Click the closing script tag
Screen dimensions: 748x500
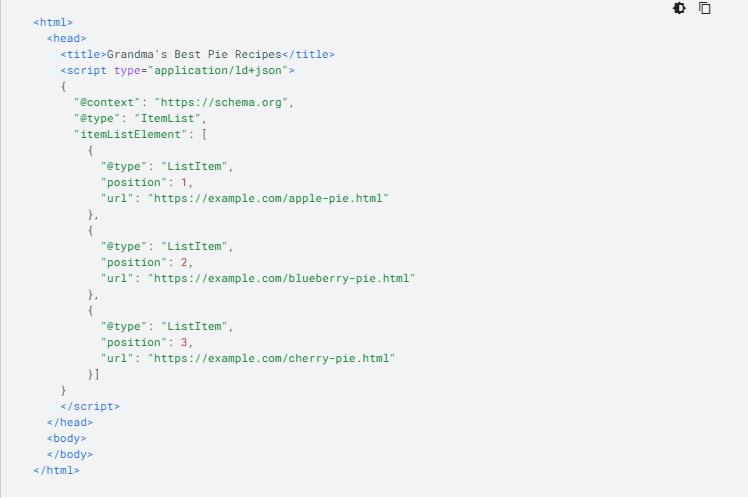(90, 406)
